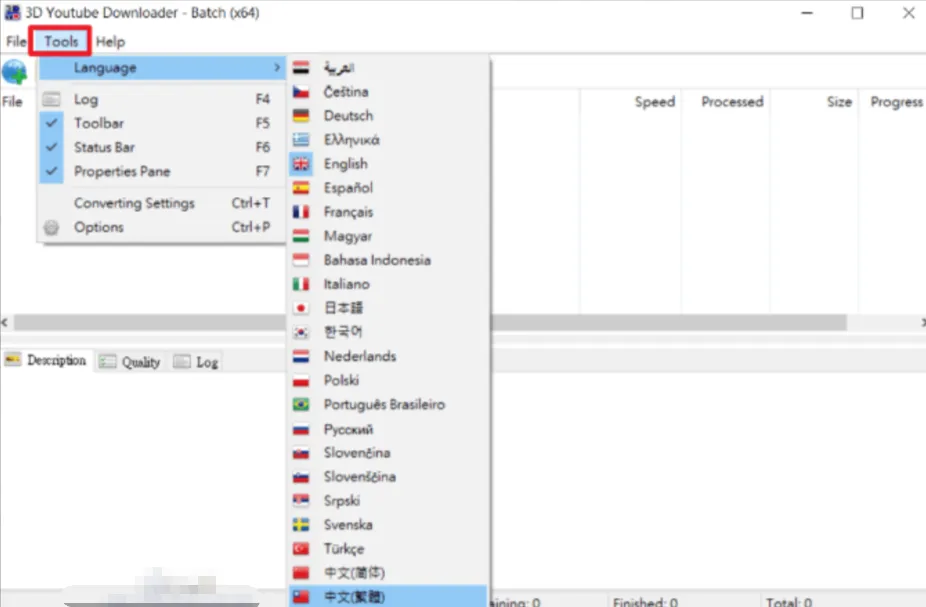The width and height of the screenshot is (926, 607).
Task: Pick Deutsch in the language list
Action: 389,116
